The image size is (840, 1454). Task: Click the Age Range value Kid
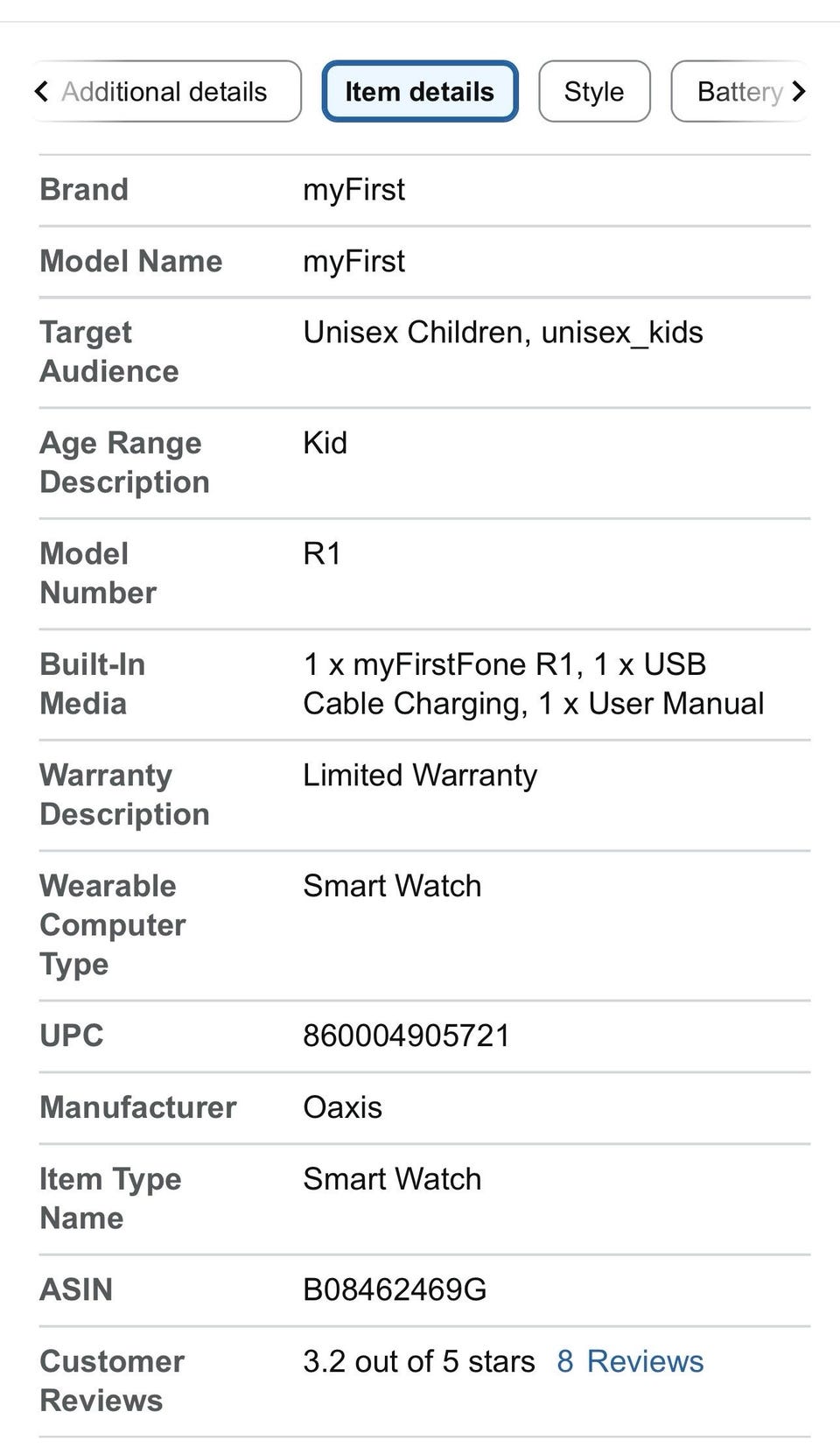[325, 443]
